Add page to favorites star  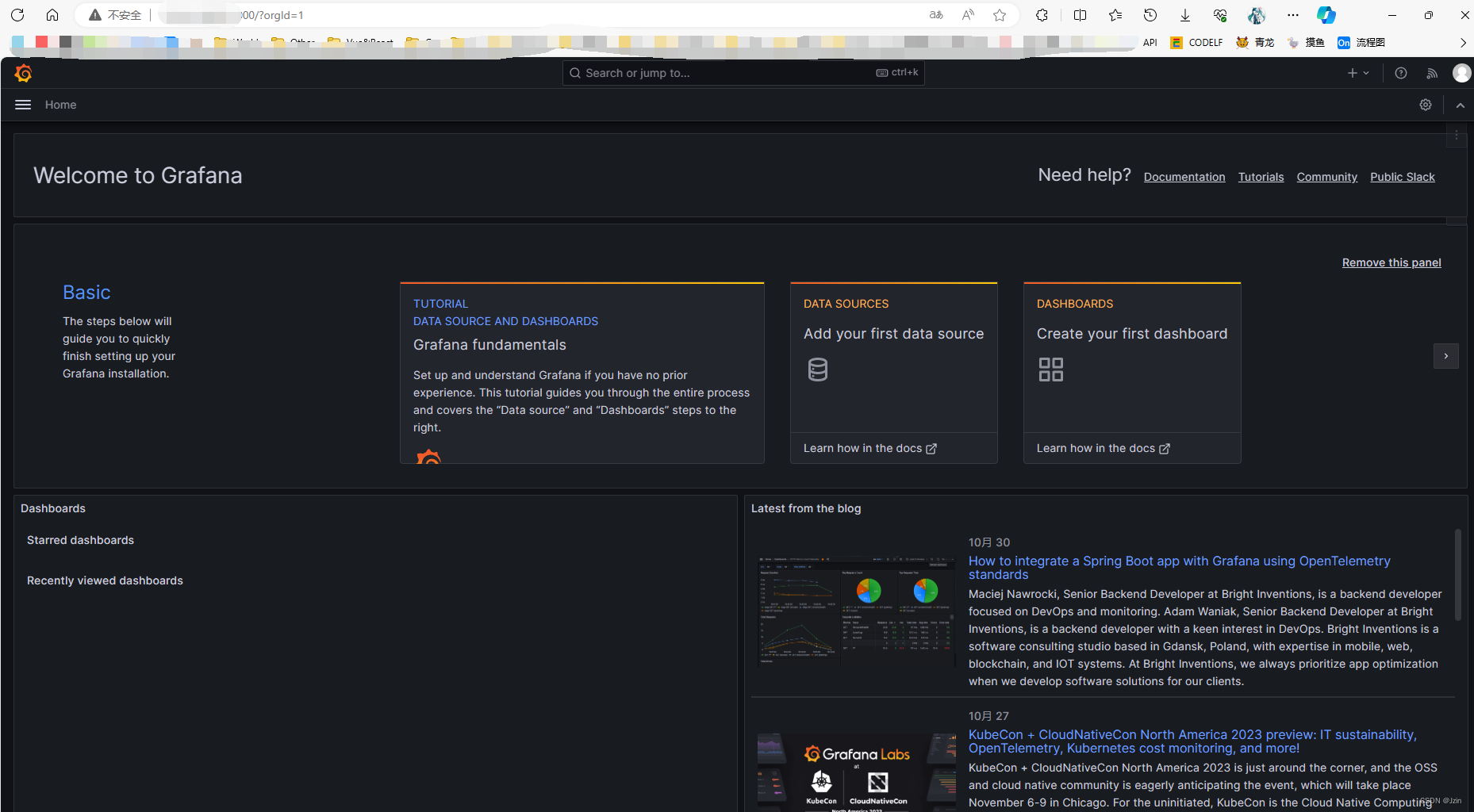pos(1000,15)
